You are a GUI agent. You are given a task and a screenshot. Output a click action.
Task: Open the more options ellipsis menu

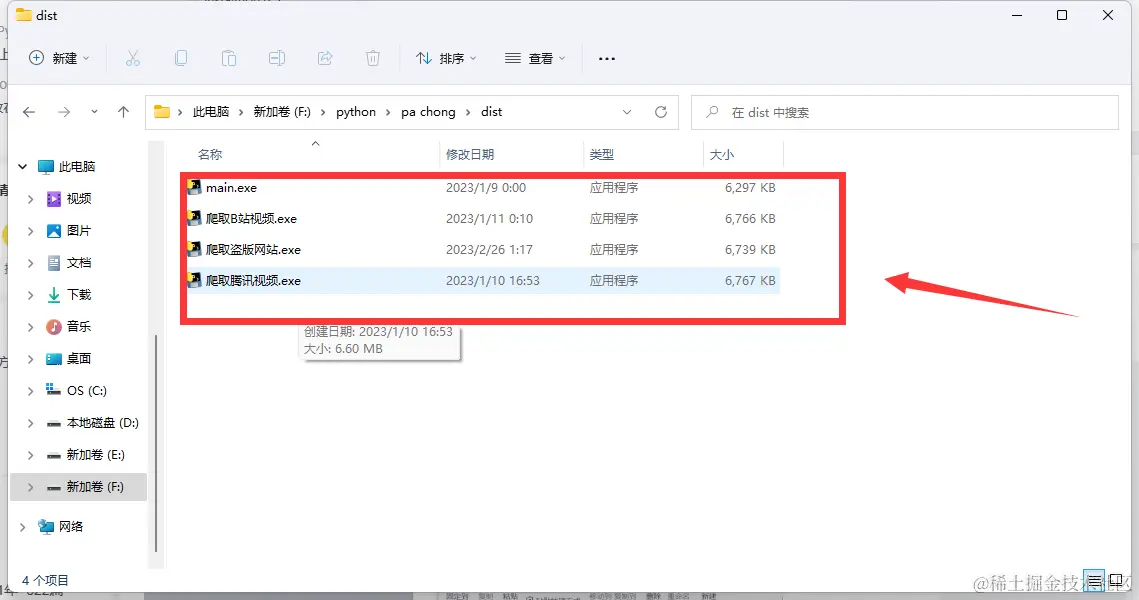pos(607,58)
